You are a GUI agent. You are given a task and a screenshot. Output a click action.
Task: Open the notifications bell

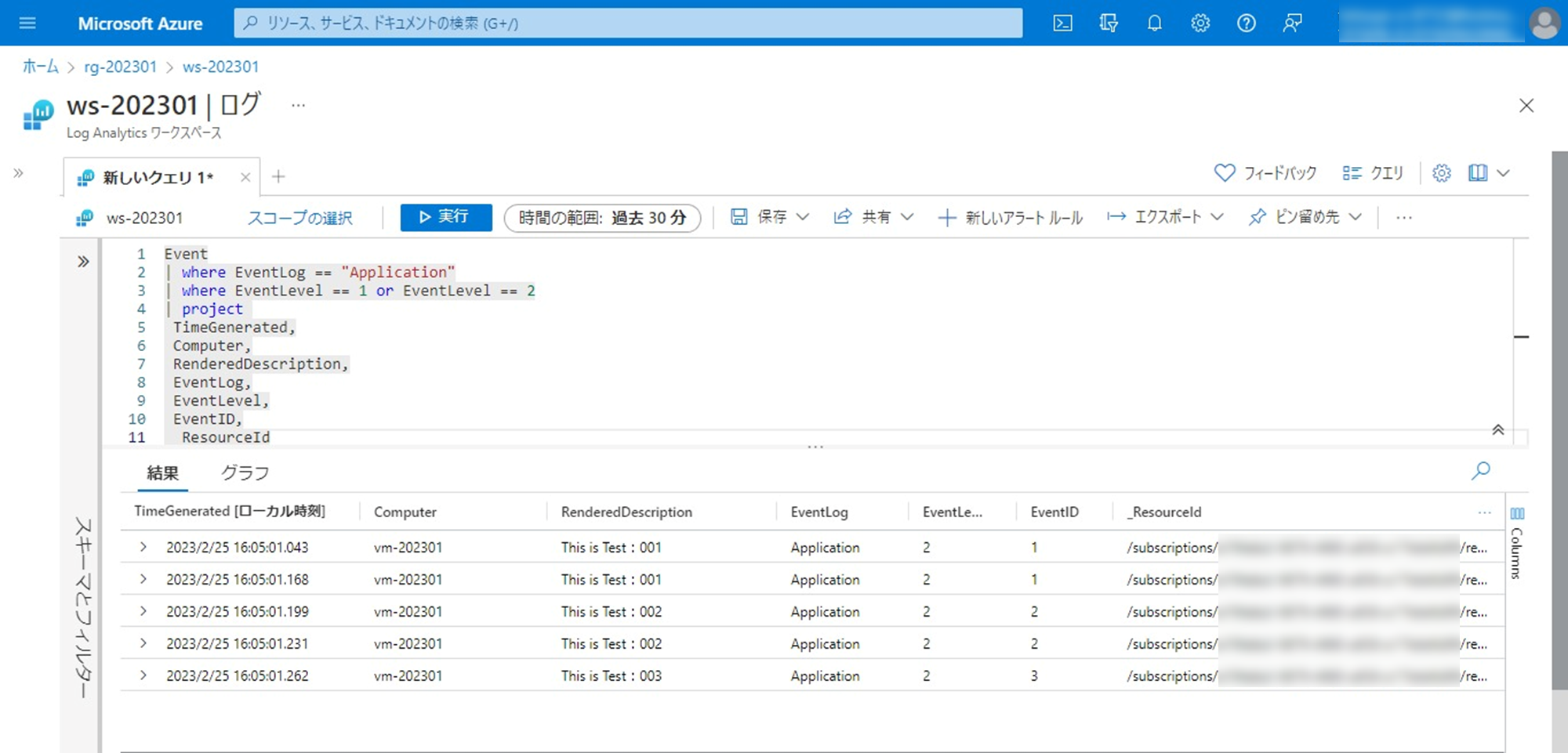(x=1154, y=24)
